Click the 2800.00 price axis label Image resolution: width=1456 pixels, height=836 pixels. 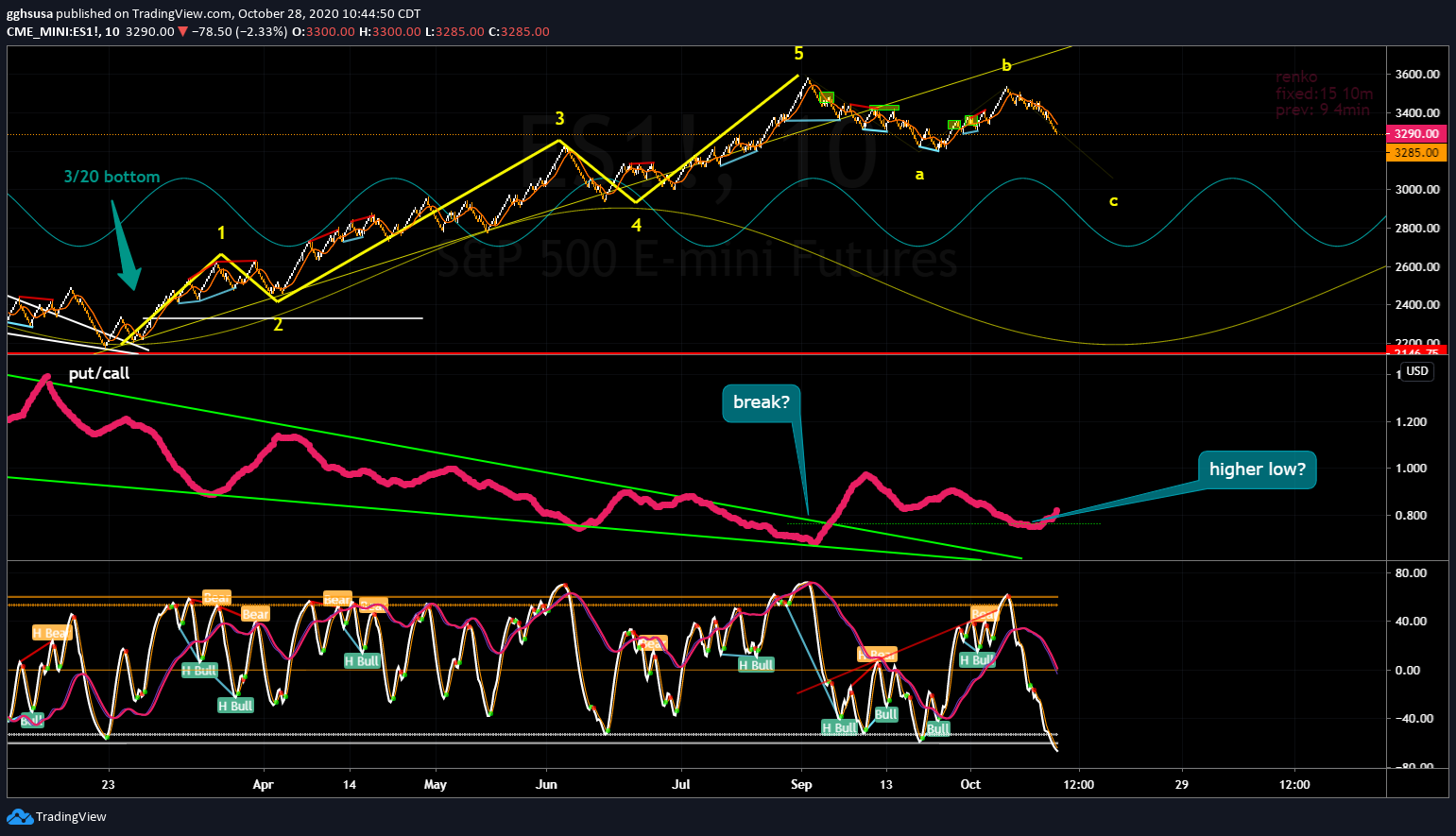pos(1417,229)
